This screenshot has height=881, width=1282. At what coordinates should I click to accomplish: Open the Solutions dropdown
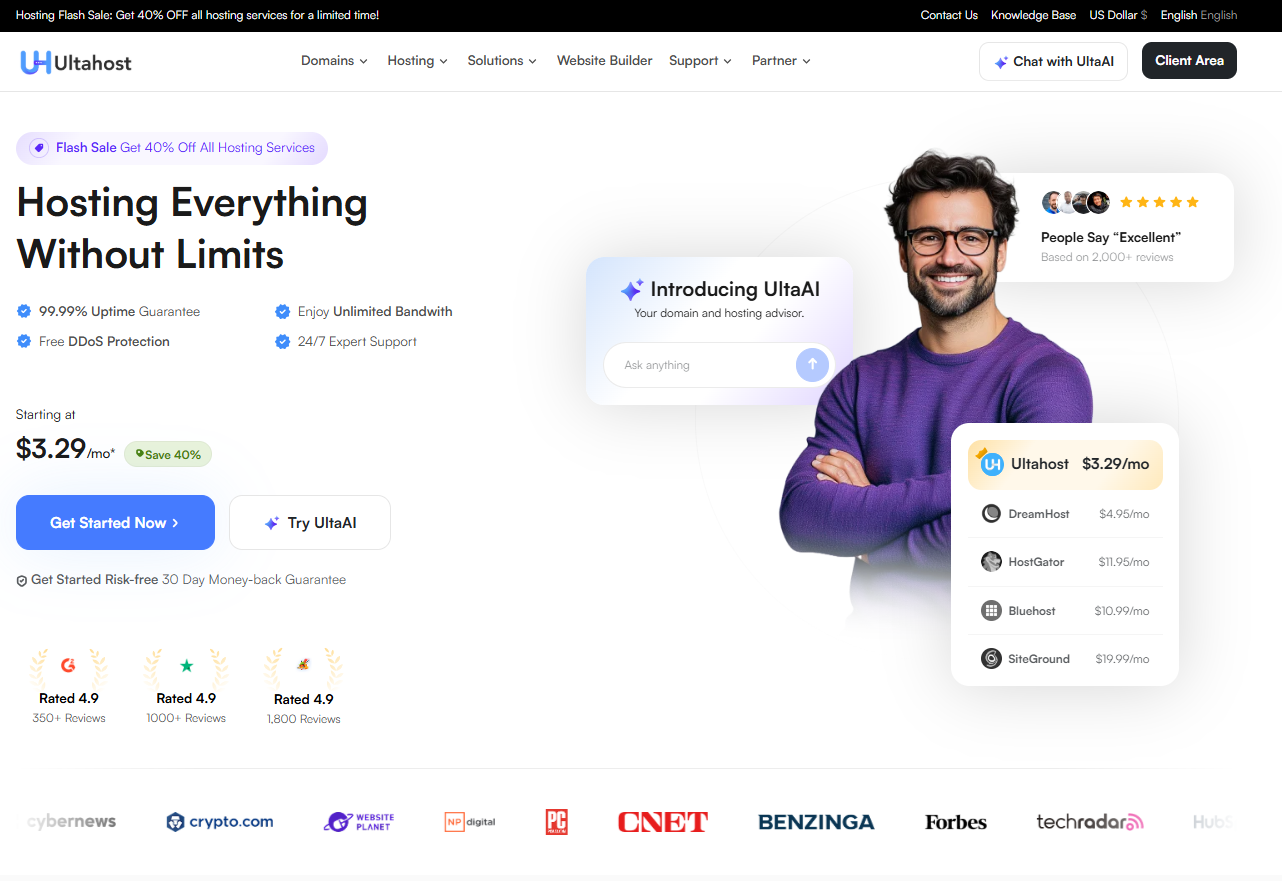[502, 61]
